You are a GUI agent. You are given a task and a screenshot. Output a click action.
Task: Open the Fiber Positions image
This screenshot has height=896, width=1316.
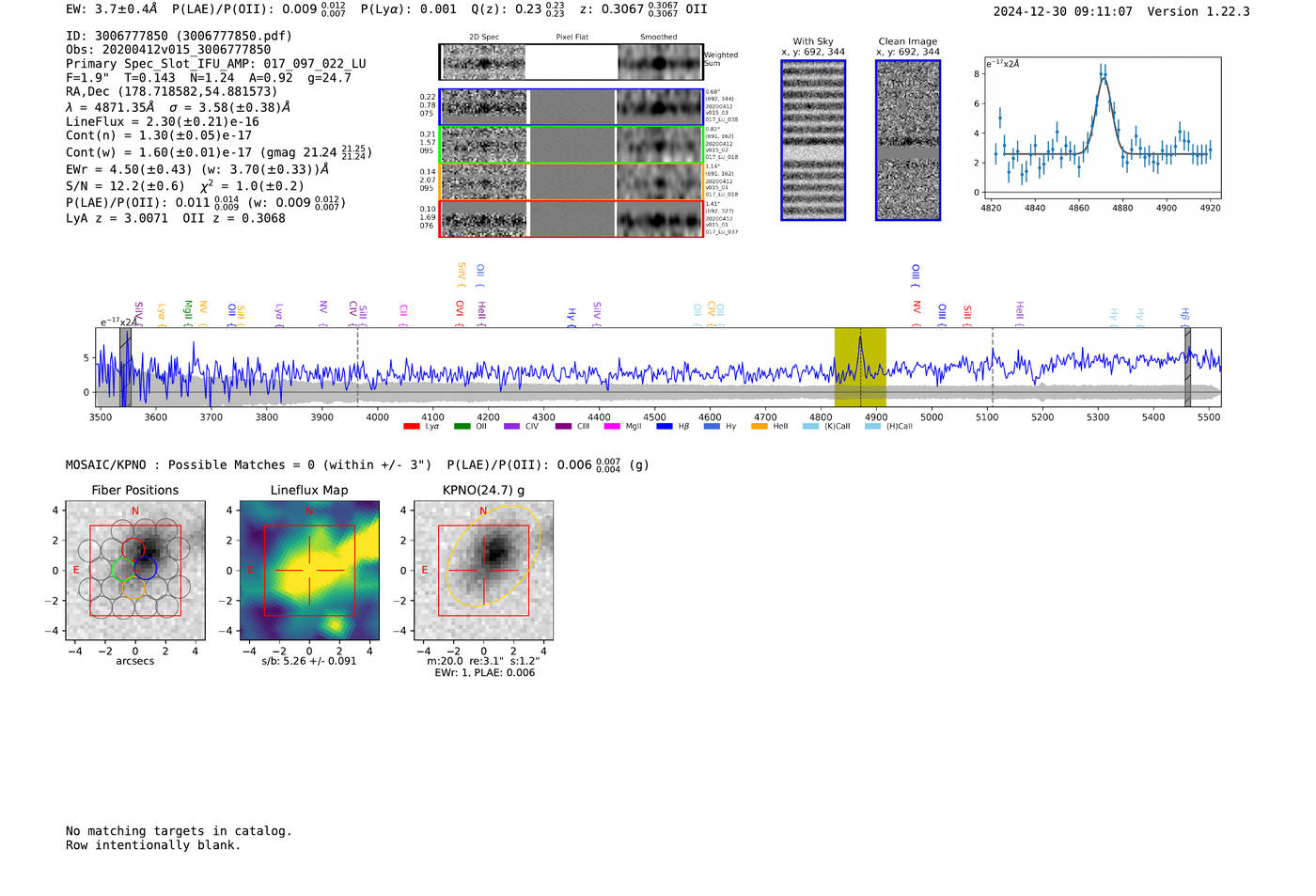click(135, 570)
